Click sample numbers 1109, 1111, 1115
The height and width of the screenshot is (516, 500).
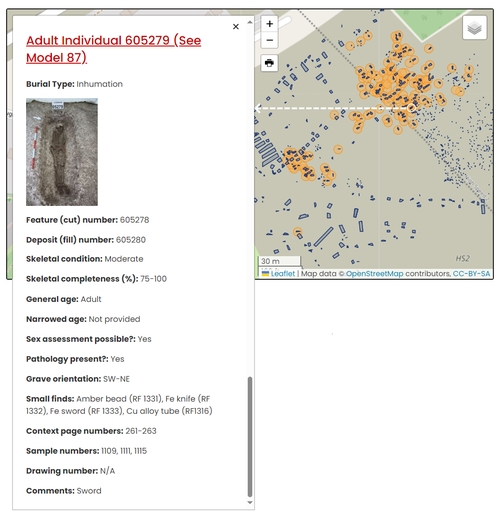[x=124, y=451]
